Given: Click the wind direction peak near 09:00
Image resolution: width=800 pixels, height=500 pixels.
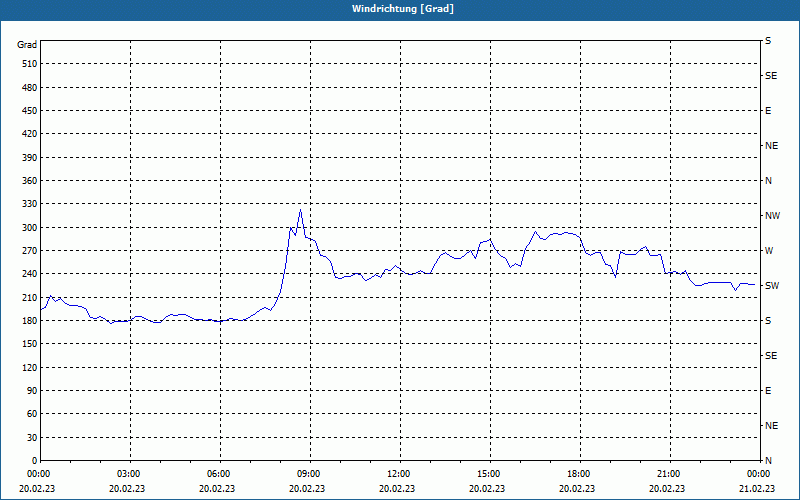Looking at the screenshot, I should tap(301, 210).
